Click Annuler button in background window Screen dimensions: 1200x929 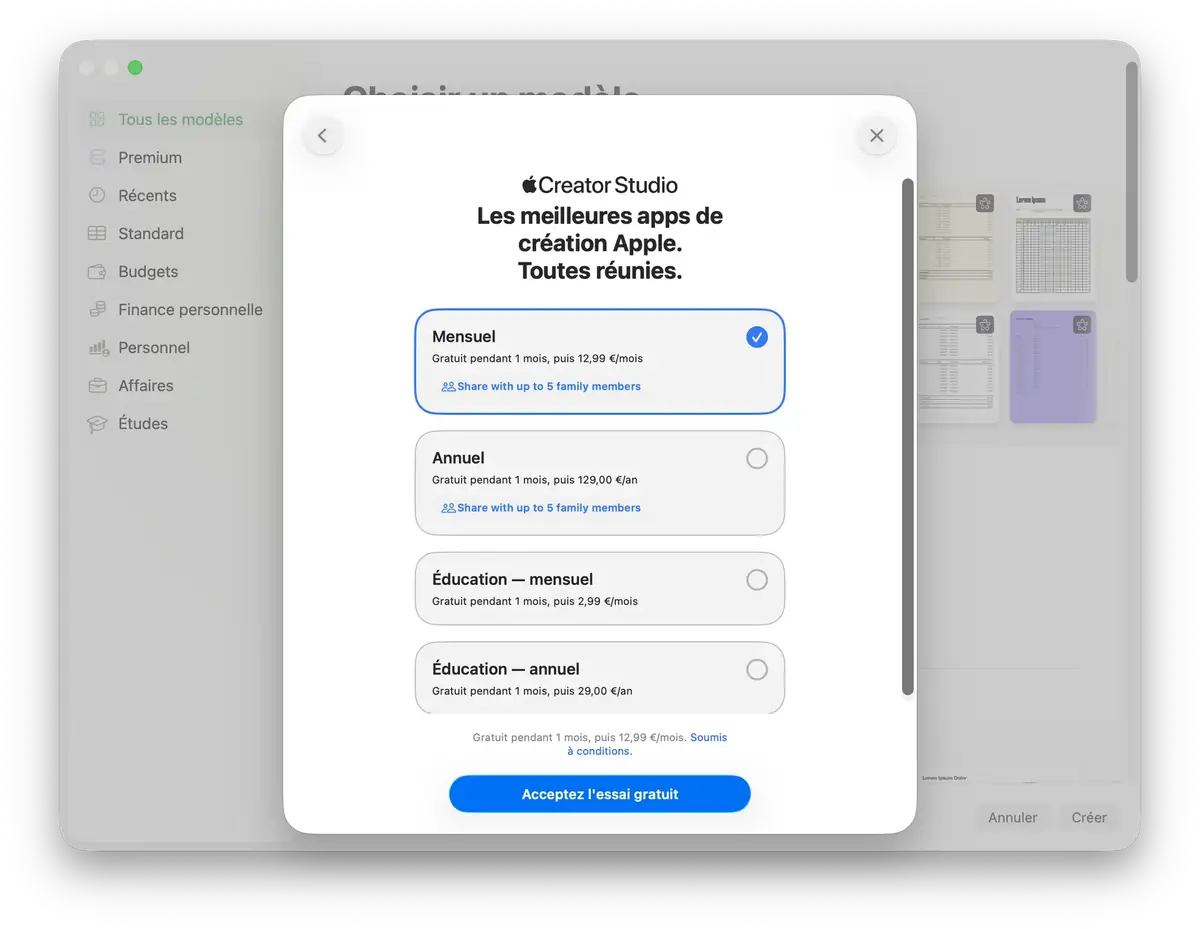point(1013,818)
